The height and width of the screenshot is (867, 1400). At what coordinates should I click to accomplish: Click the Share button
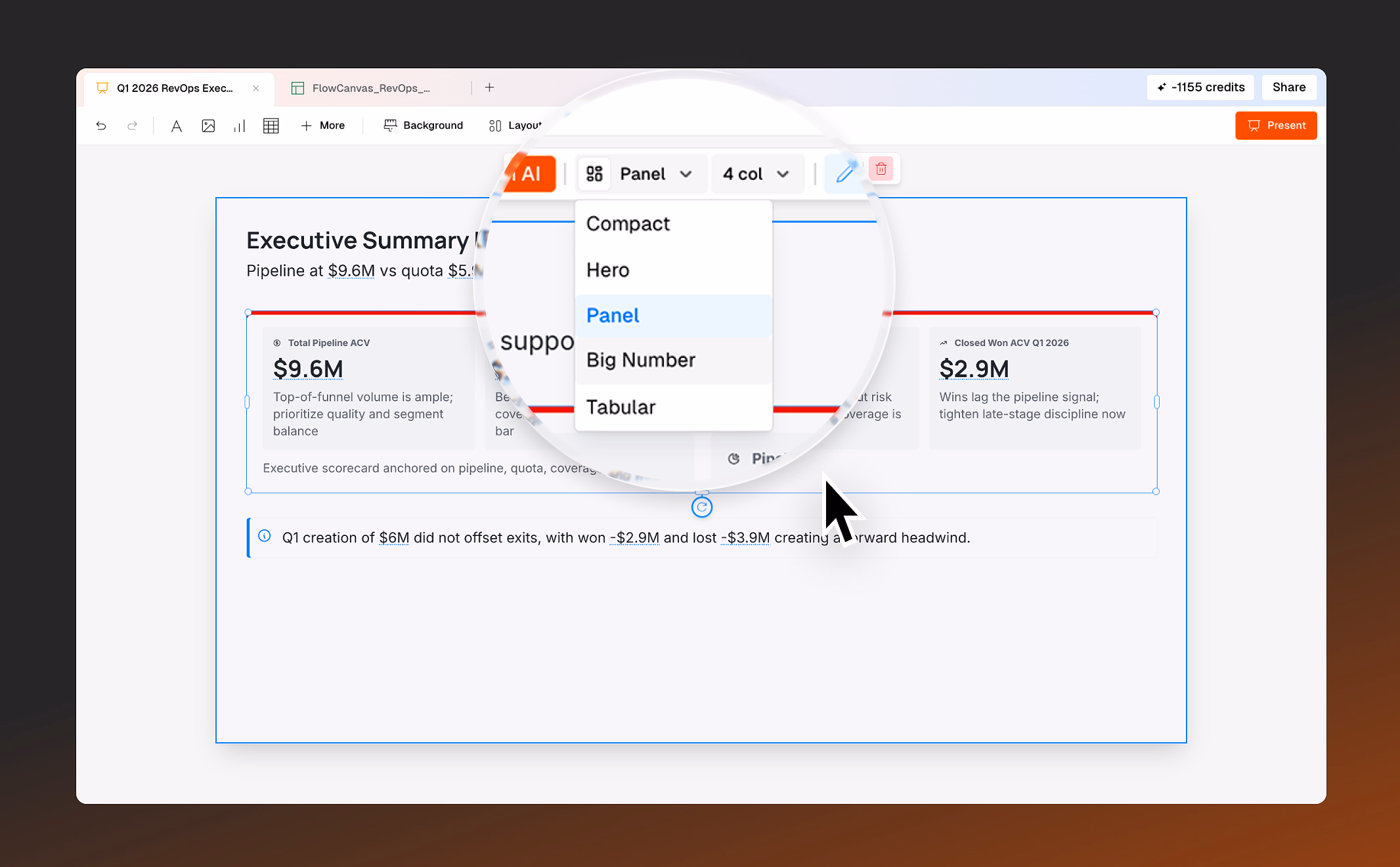1289,87
